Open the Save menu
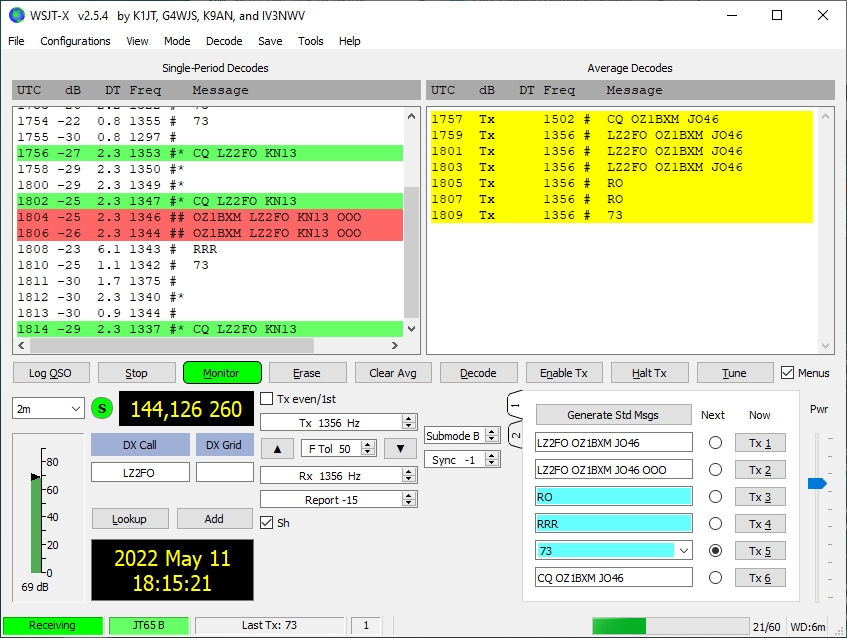 [270, 41]
